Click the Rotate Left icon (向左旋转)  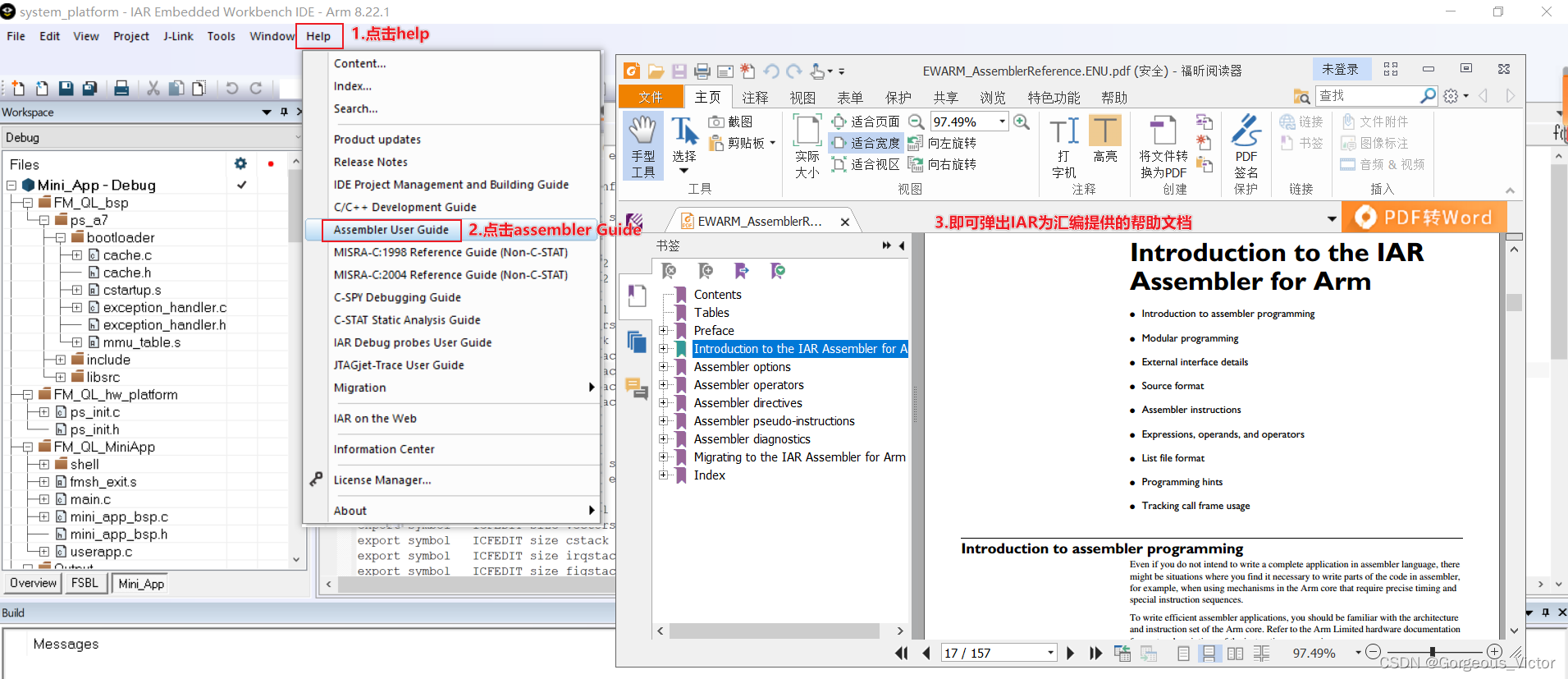coord(916,143)
